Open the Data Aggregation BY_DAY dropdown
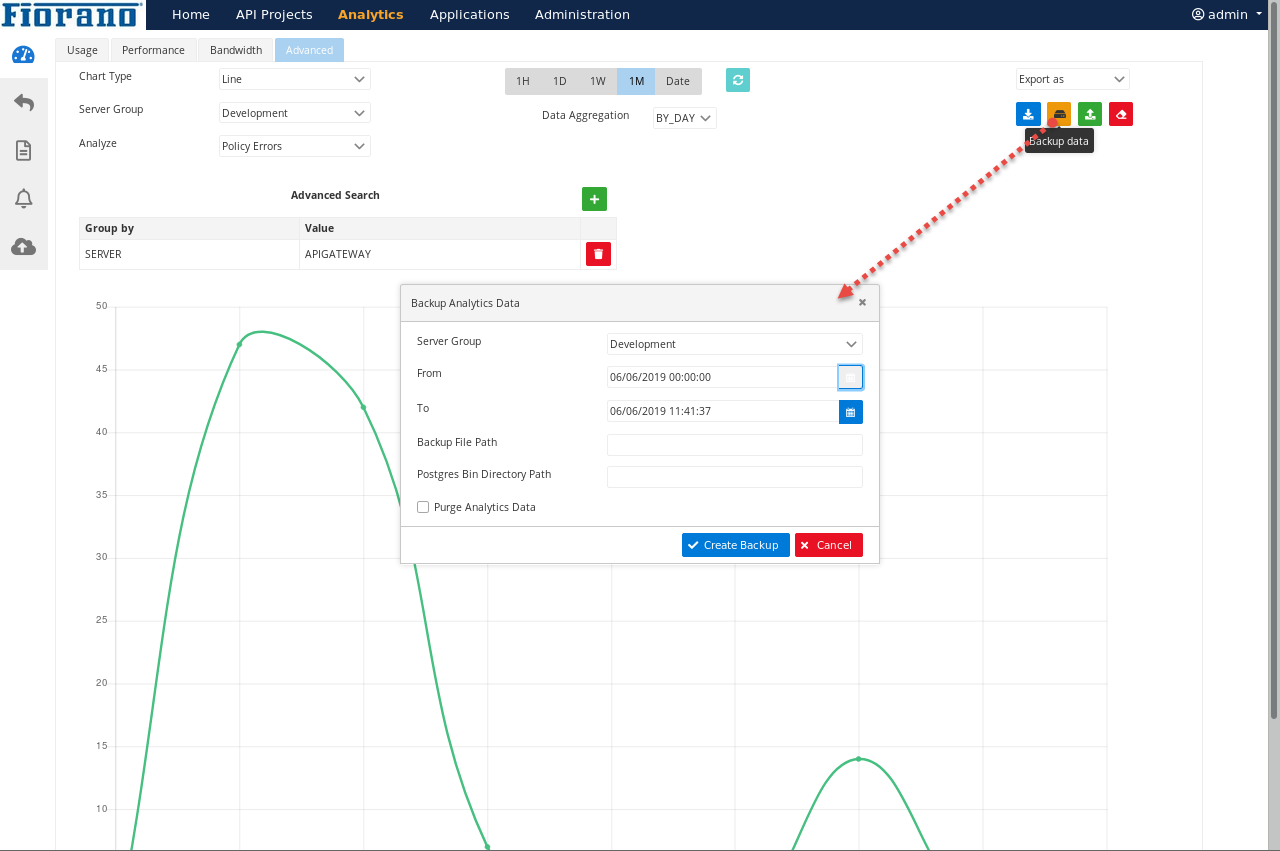The height and width of the screenshot is (851, 1280). [685, 118]
